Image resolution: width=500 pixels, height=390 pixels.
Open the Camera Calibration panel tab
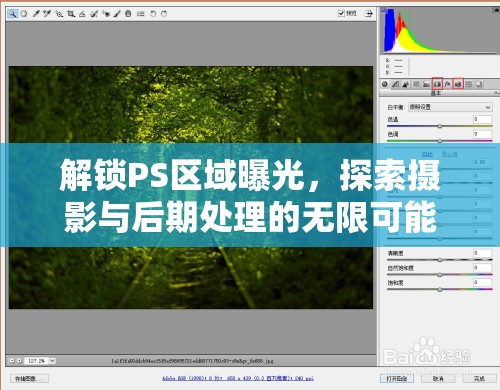pyautogui.click(x=458, y=84)
